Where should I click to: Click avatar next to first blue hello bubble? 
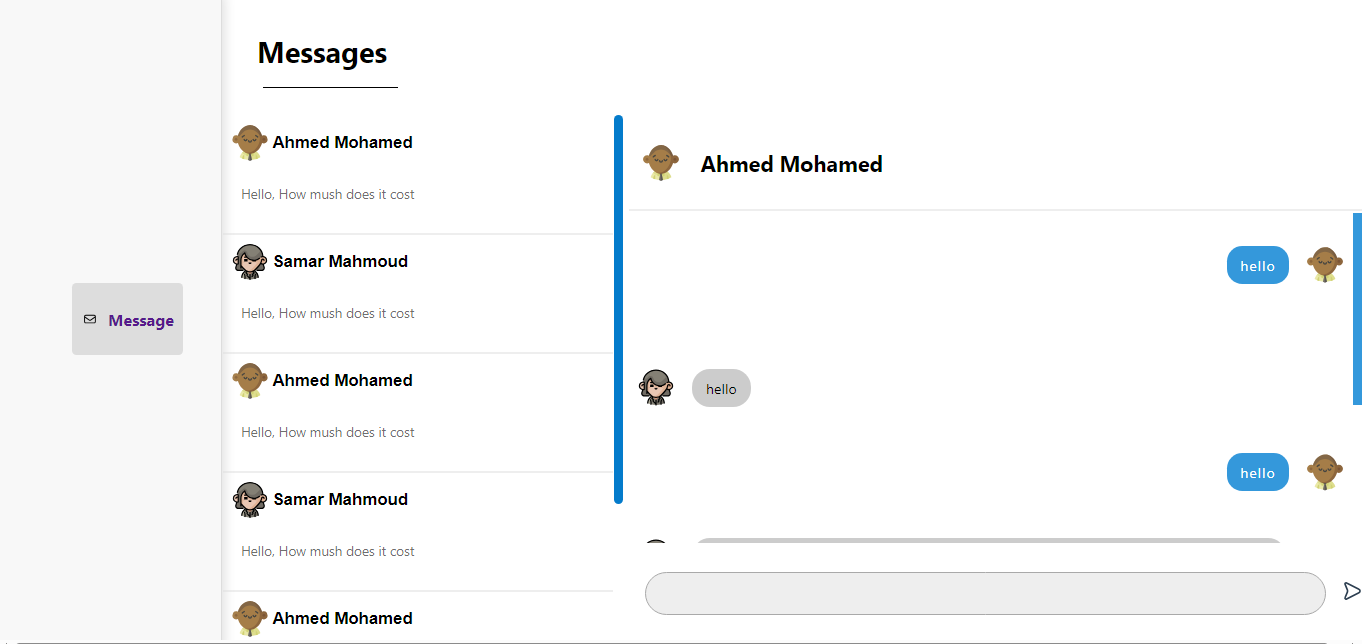pyautogui.click(x=1325, y=265)
